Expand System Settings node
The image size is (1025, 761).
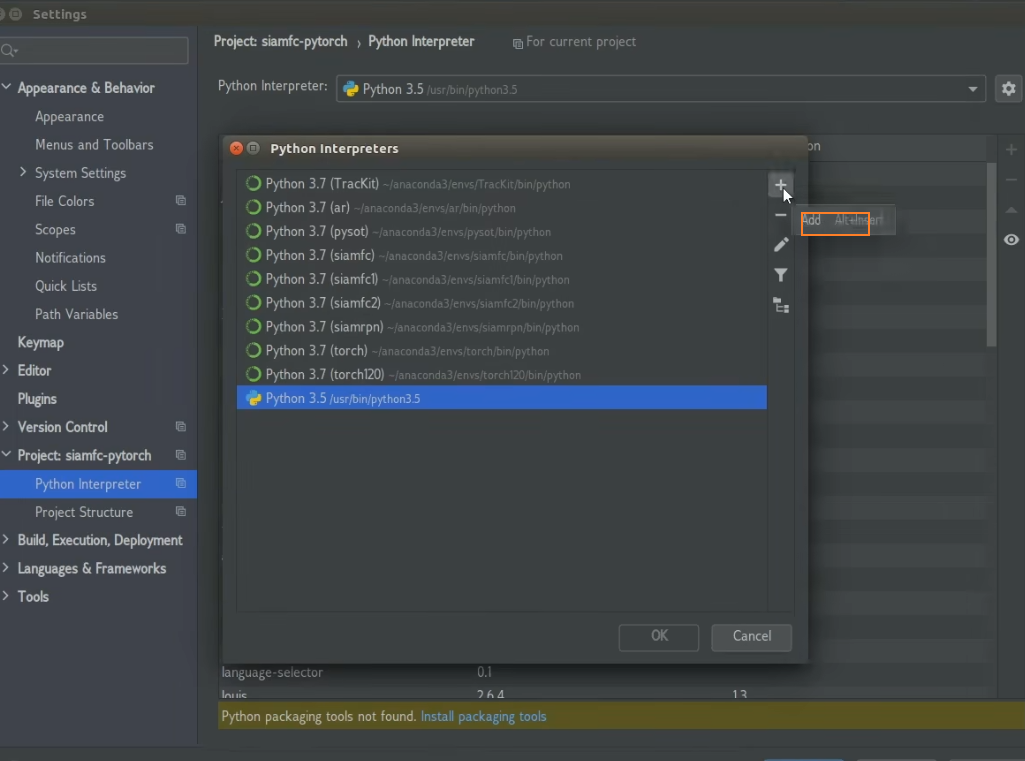pyautogui.click(x=23, y=172)
